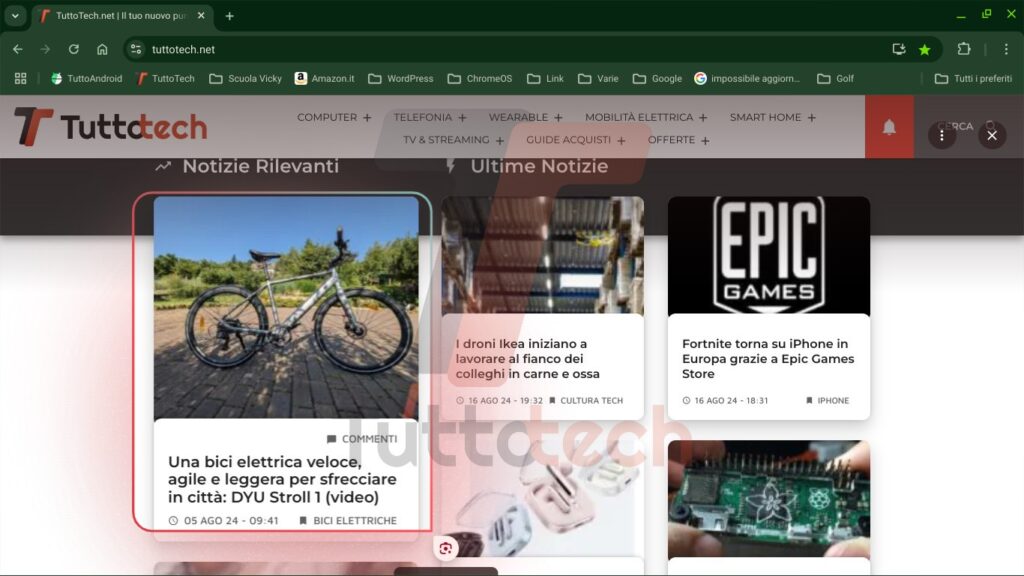Search the bike image with Google Lens icon
1024x576 pixels.
(444, 548)
